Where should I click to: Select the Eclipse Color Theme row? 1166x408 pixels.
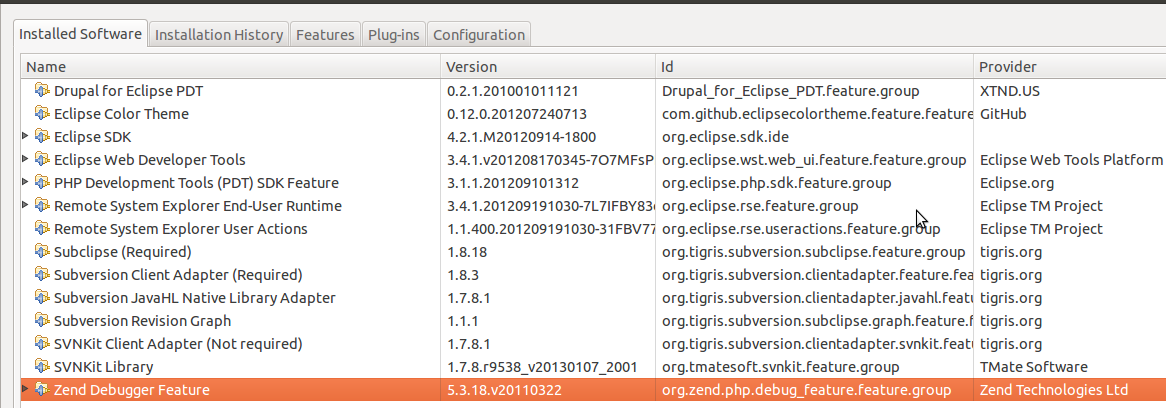593,114
